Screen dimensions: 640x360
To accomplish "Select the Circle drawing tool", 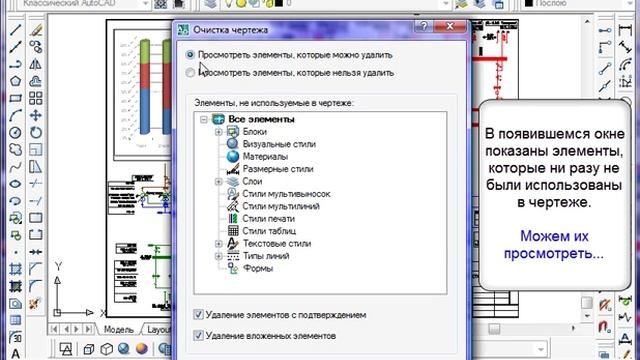I will pos(16,133).
